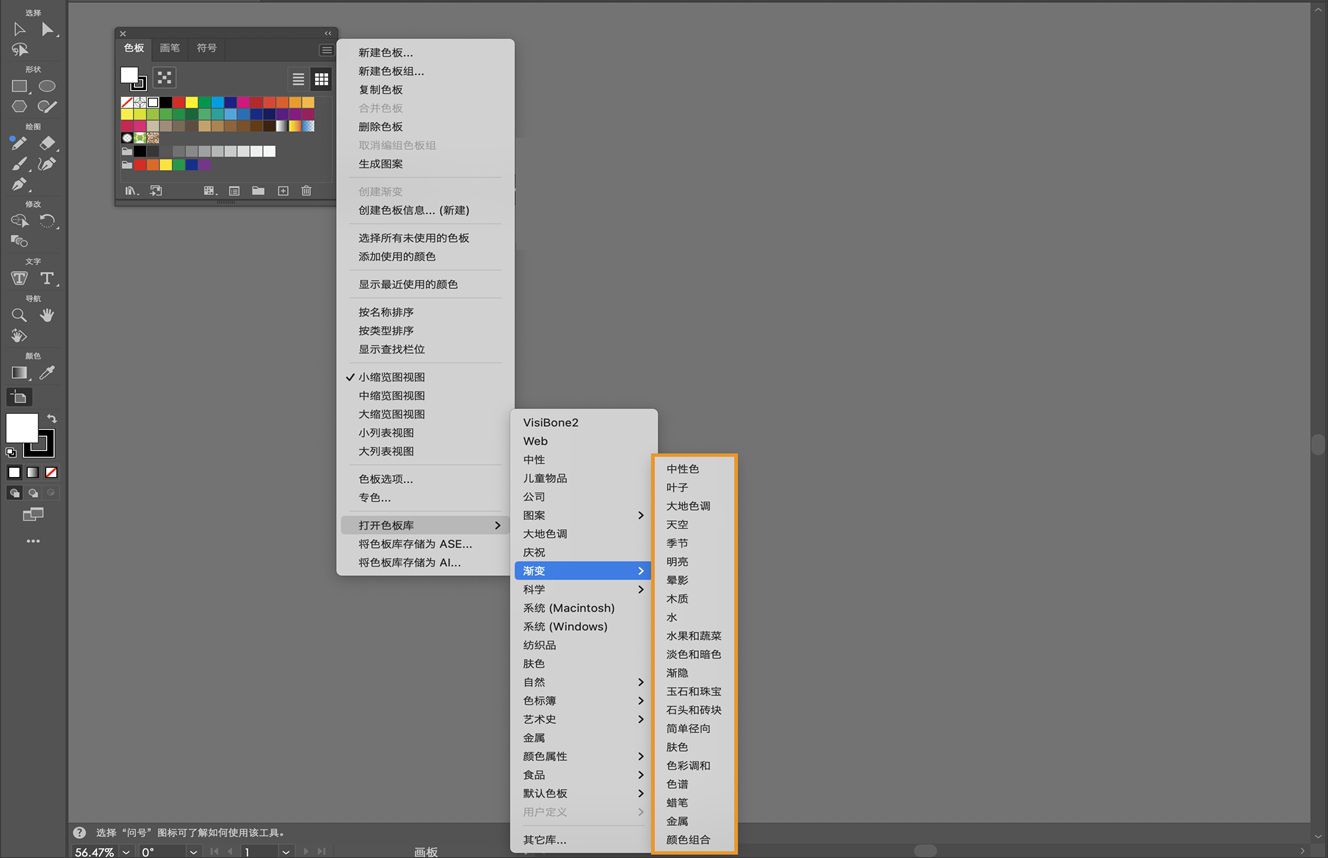Switch to the 符号 tab
1328x858 pixels.
(206, 48)
